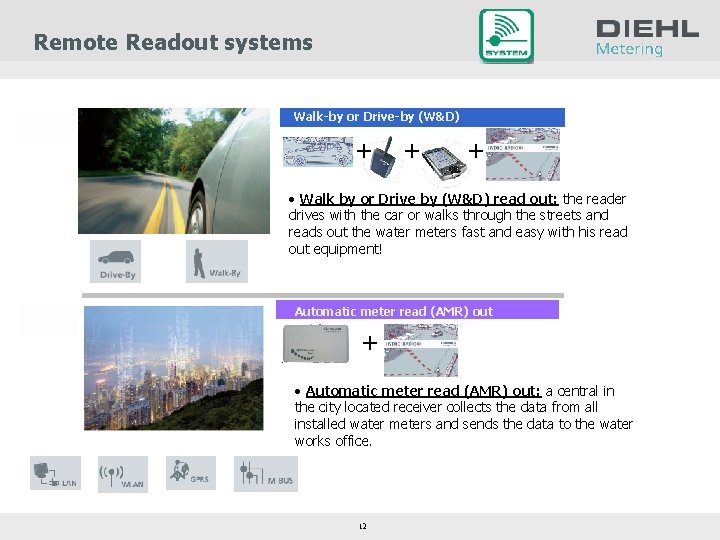Select the Walk-By pedestrian icon
The image size is (720, 540).
(217, 261)
